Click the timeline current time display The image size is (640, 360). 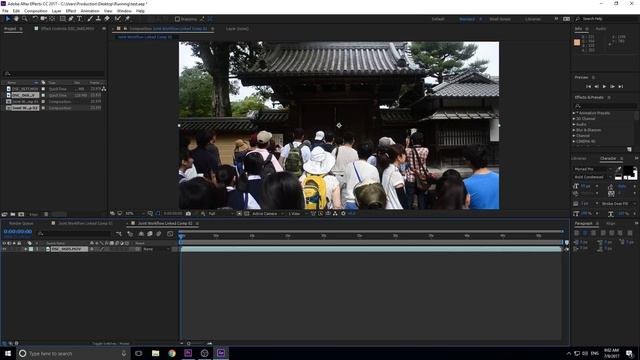click(x=18, y=231)
